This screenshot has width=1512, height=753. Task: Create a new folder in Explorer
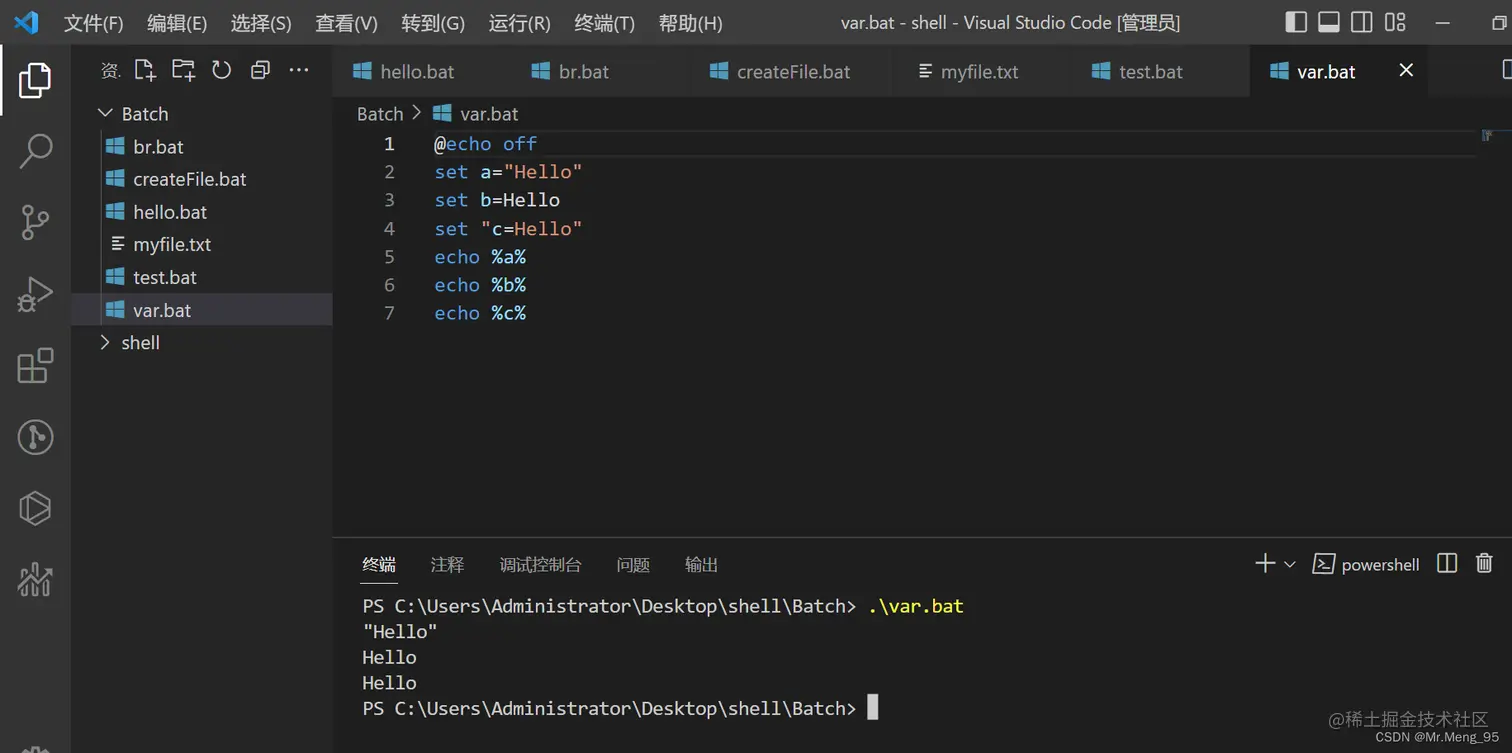[x=183, y=70]
